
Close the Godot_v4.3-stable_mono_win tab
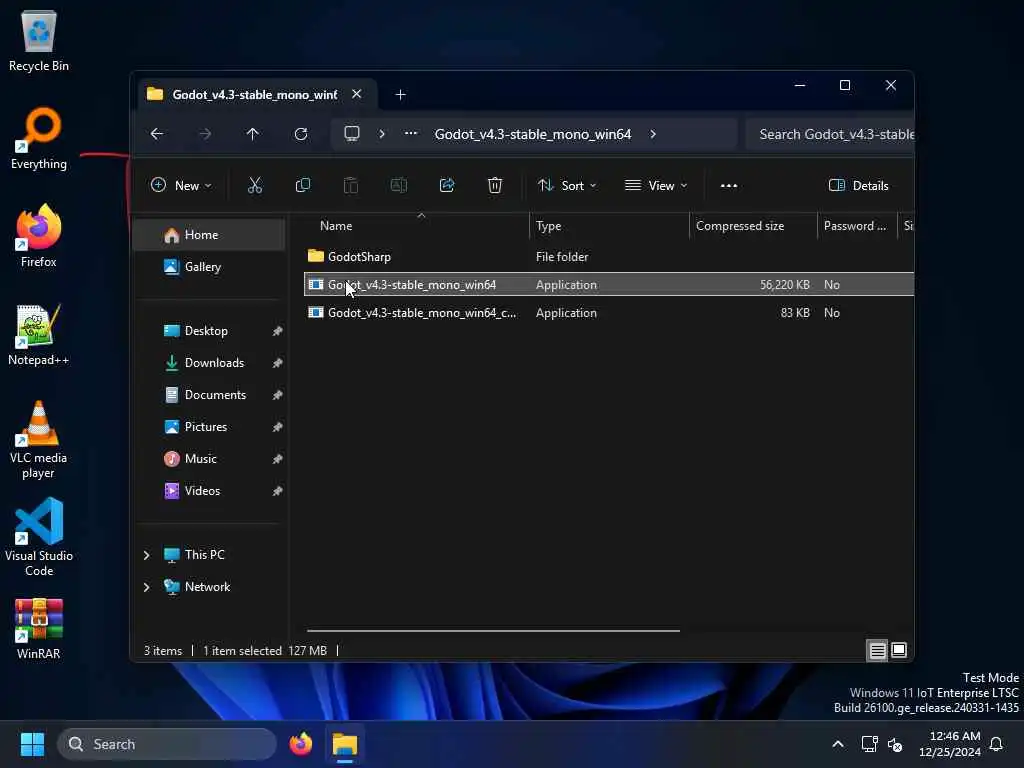(357, 94)
